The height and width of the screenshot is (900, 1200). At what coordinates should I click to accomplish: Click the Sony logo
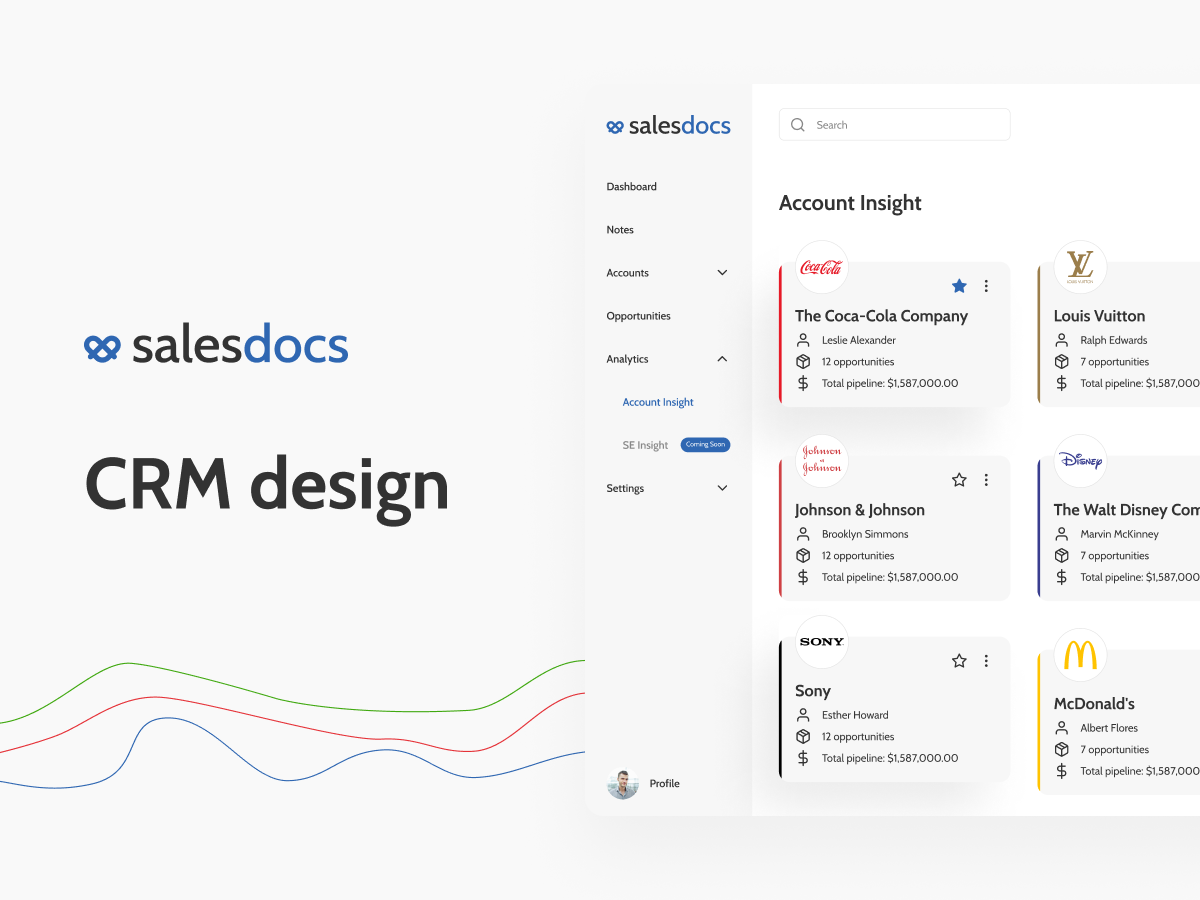pyautogui.click(x=822, y=642)
